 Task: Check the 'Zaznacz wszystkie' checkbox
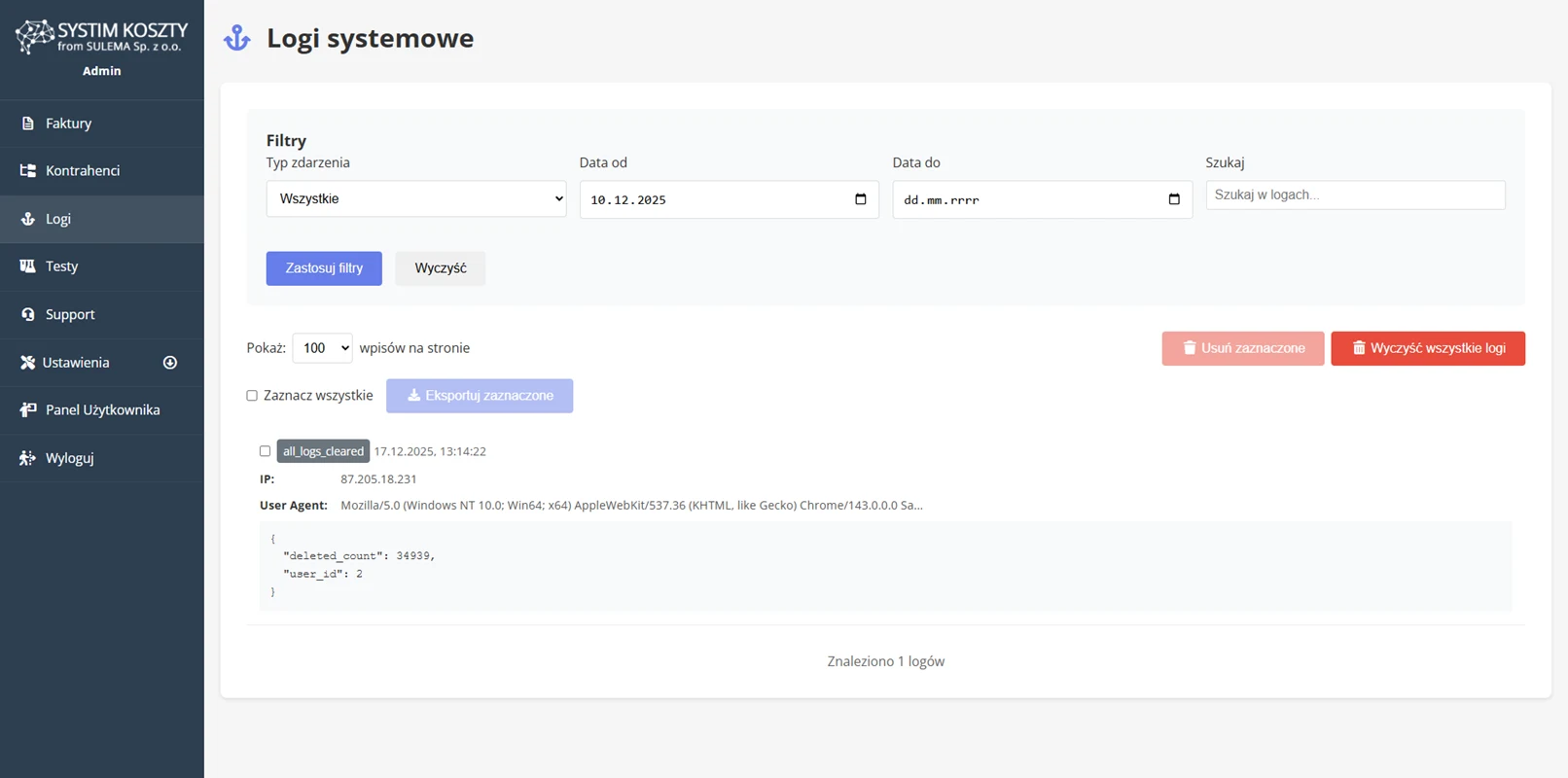click(252, 396)
